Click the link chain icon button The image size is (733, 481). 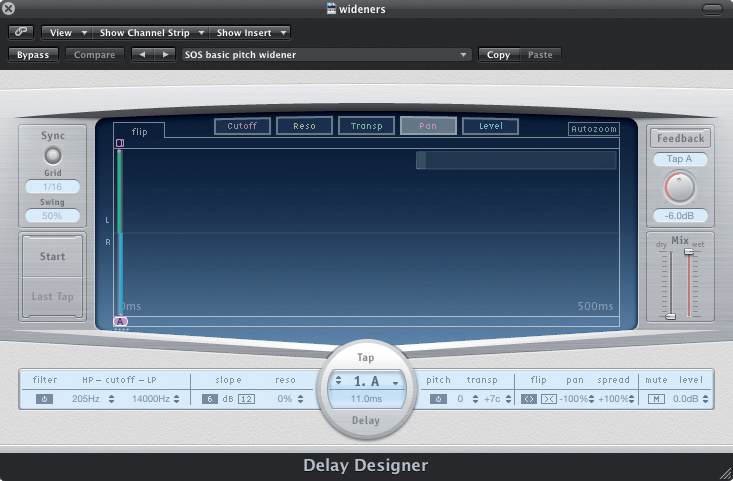(21, 32)
